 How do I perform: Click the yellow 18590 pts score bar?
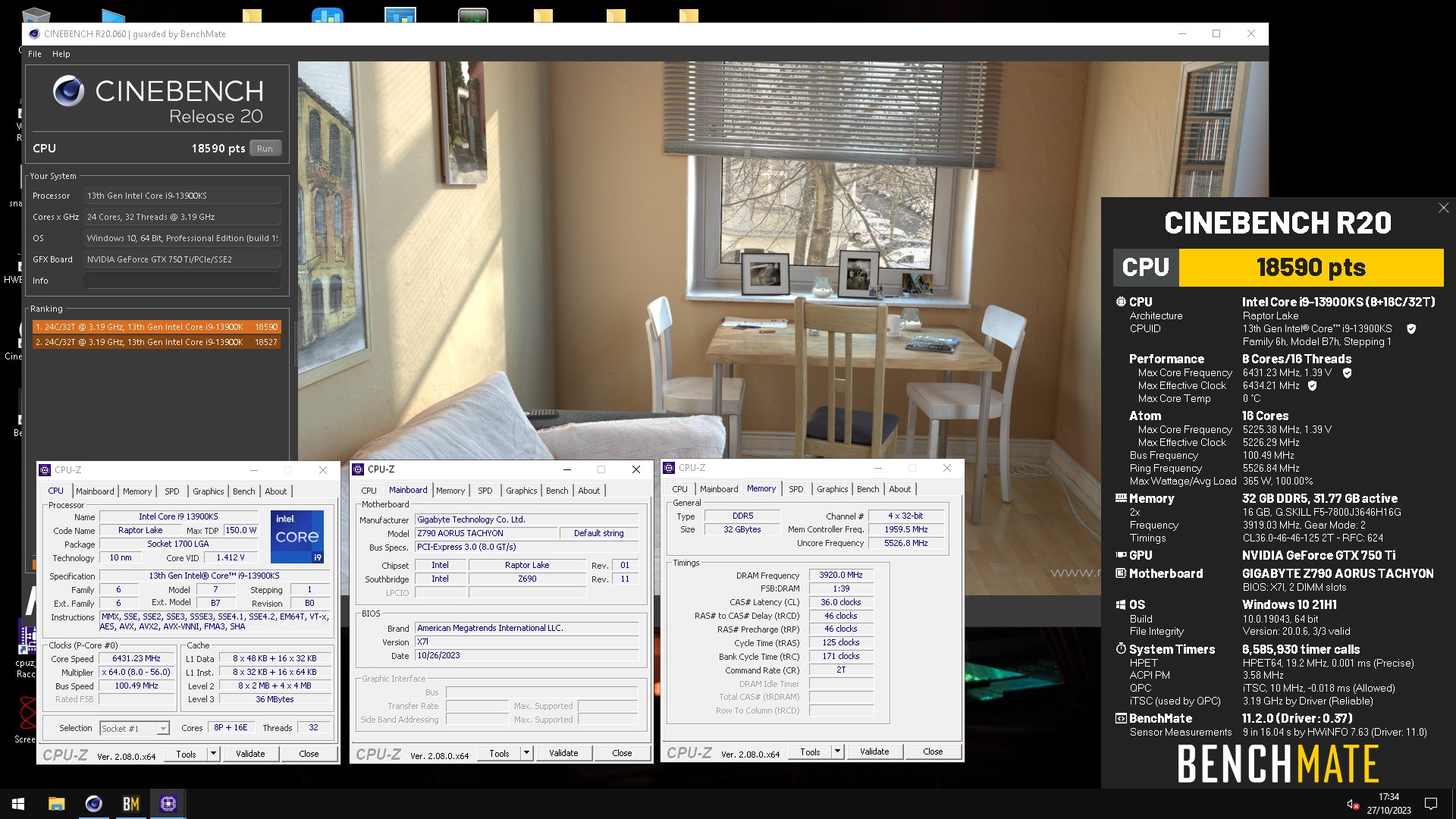click(x=1311, y=268)
